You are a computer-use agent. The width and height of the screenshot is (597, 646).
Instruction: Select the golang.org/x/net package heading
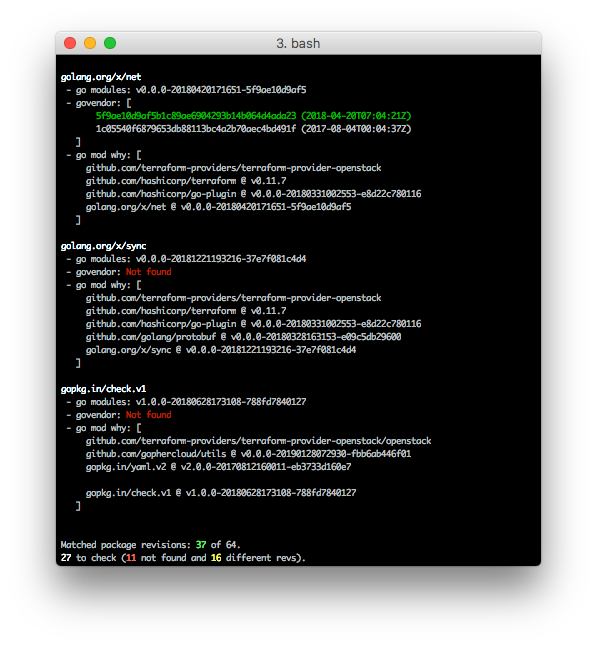click(101, 77)
